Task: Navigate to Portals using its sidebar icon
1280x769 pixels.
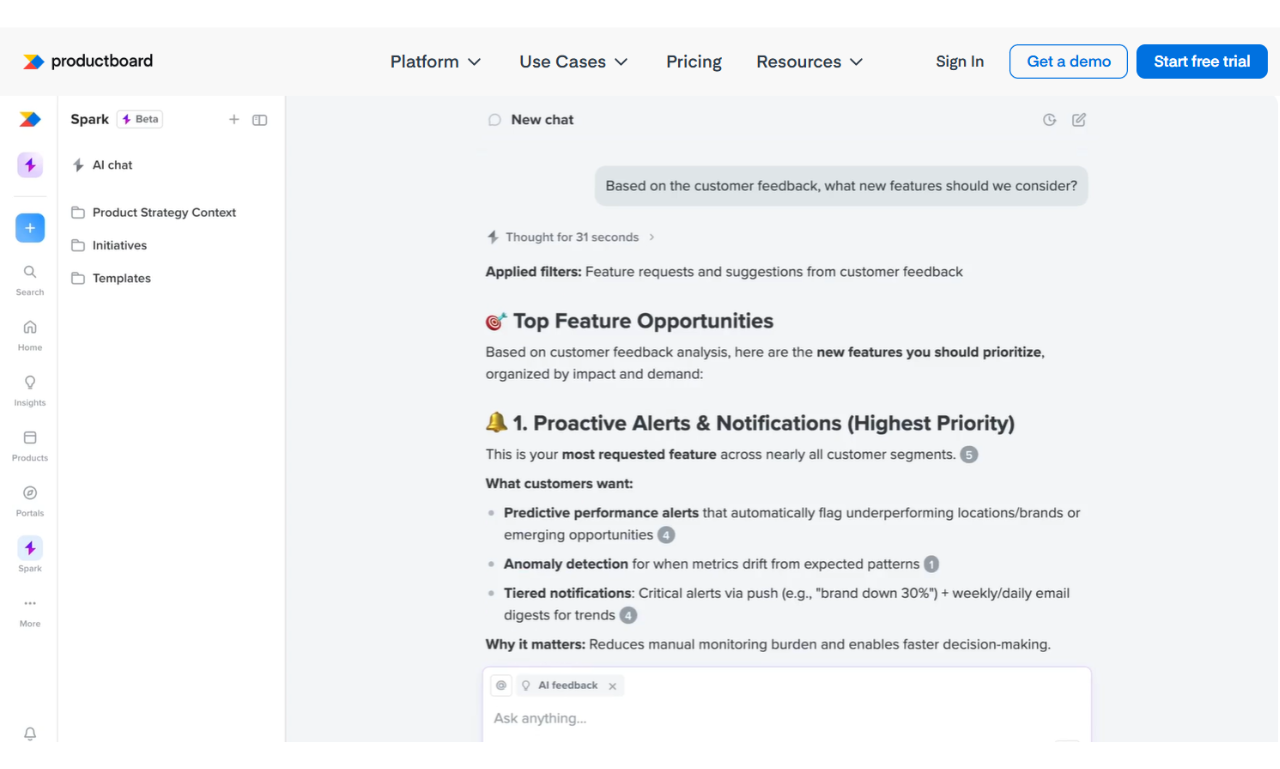Action: (29, 493)
